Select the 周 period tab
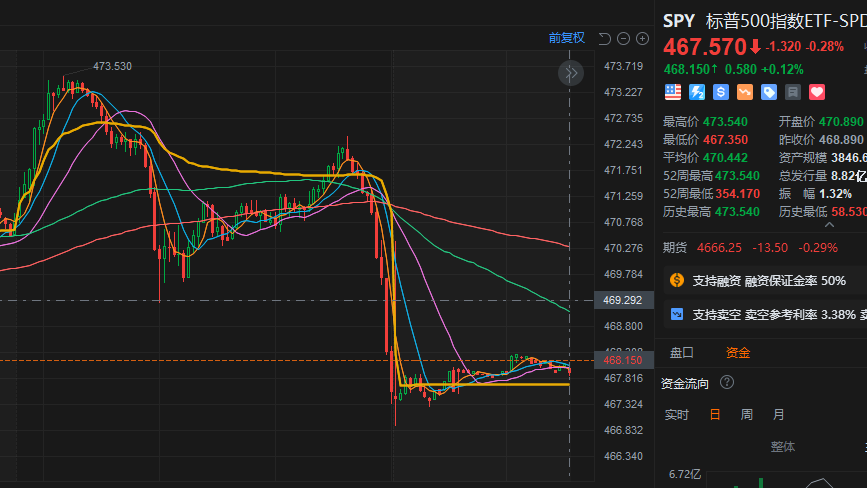This screenshot has width=867, height=488. (x=746, y=414)
